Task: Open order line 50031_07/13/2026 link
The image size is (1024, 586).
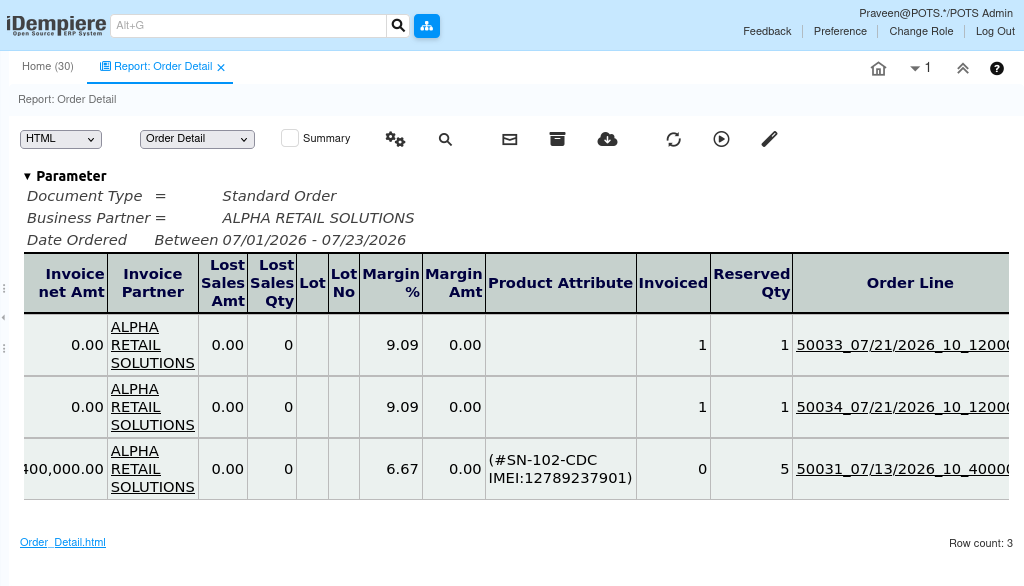Action: [x=903, y=469]
